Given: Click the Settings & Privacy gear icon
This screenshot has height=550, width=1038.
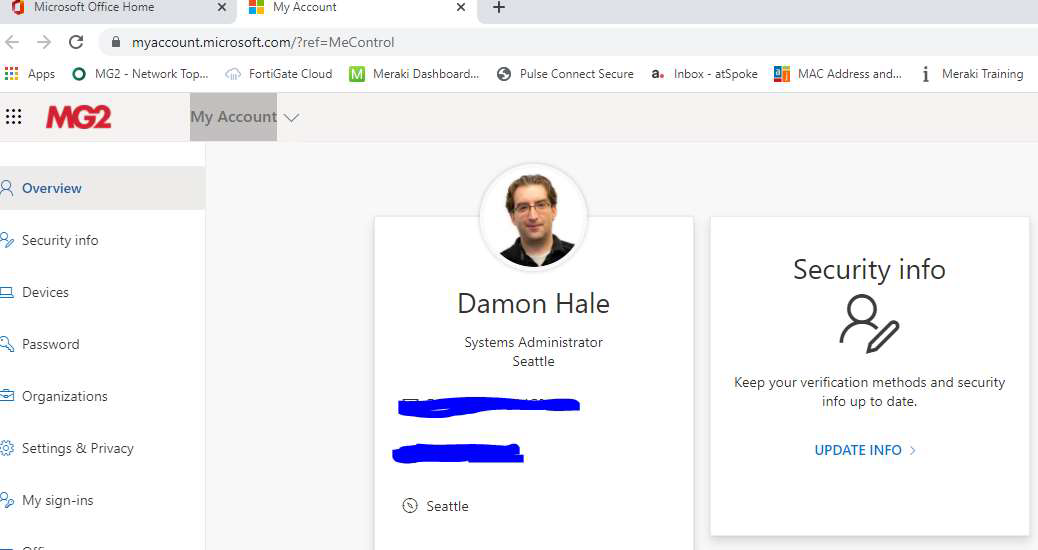Looking at the screenshot, I should [x=7, y=448].
